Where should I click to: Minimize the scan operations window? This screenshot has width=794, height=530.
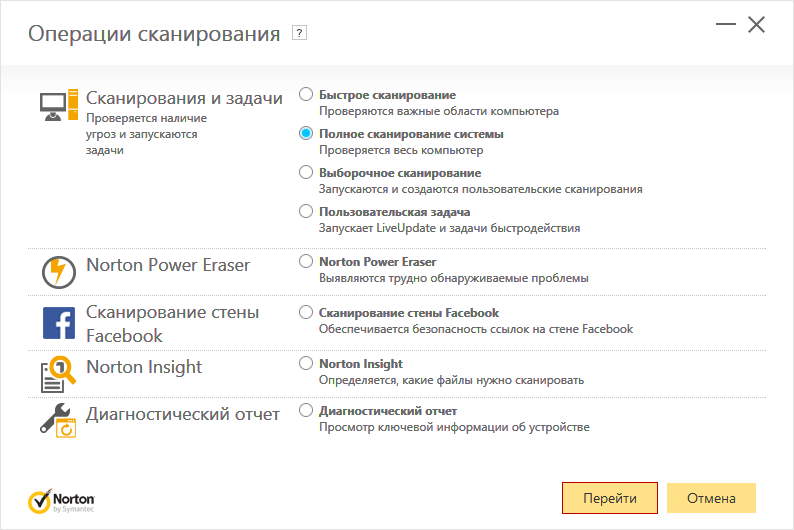726,24
